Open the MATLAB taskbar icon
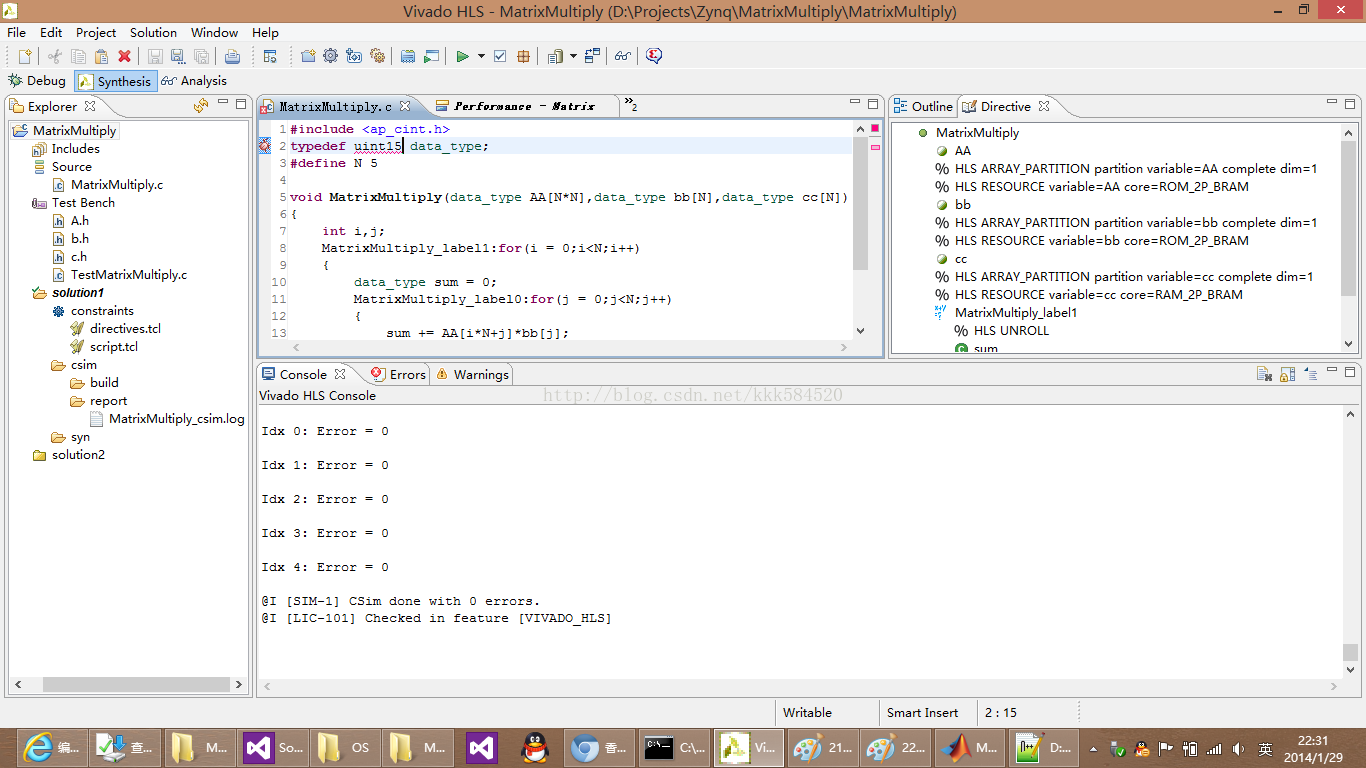The image size is (1366, 768). (x=970, y=748)
